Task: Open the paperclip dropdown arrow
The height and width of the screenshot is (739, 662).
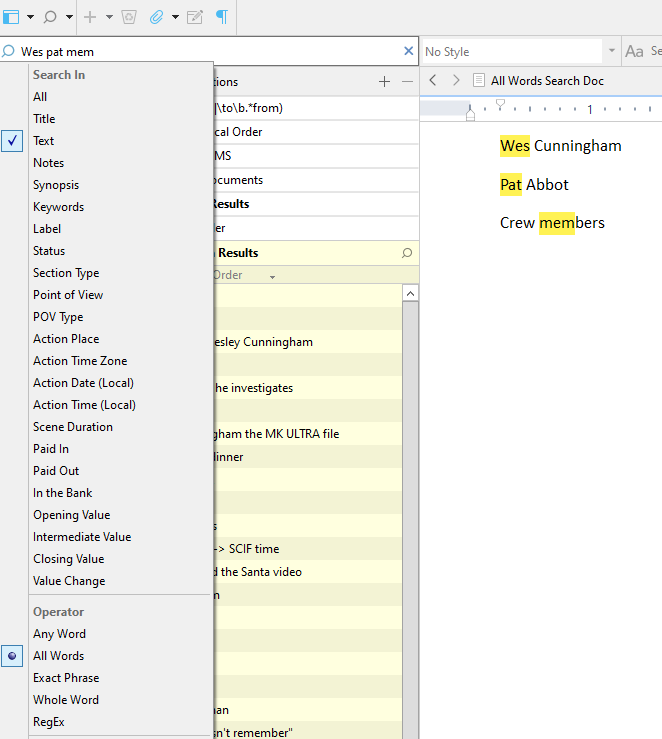Action: [175, 17]
